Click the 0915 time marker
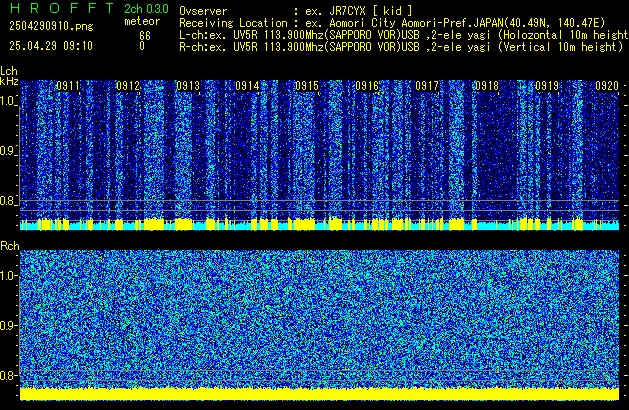 307,86
